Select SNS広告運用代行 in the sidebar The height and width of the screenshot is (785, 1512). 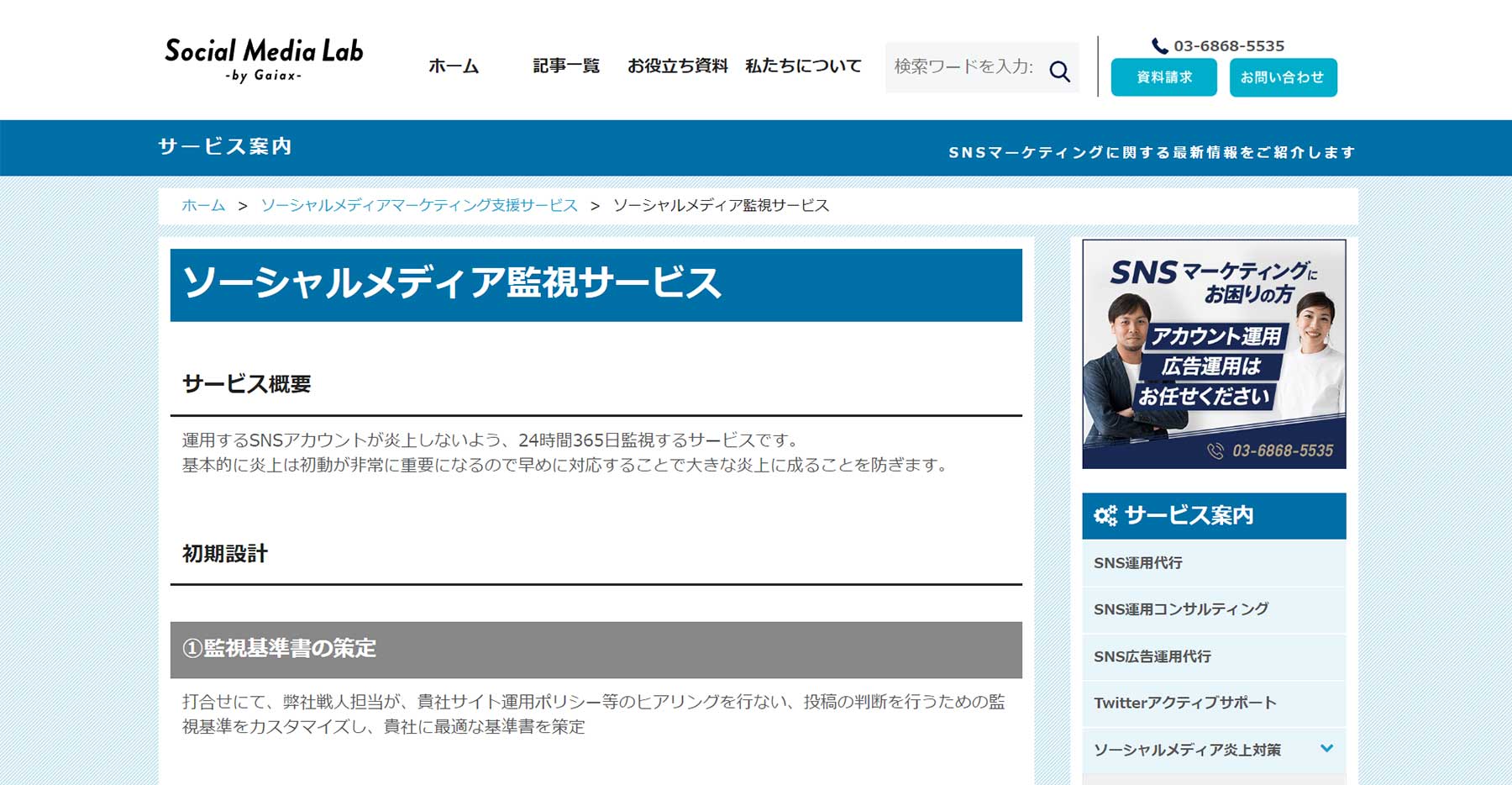(x=1152, y=656)
